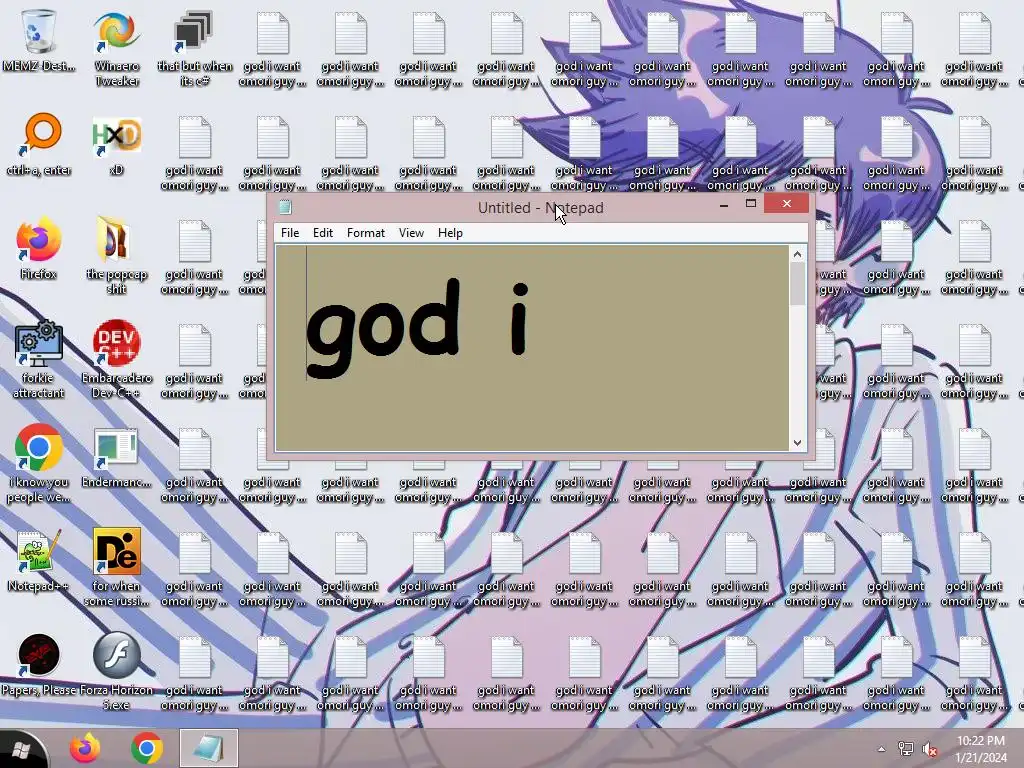
Task: Open the Format menu in Notepad
Action: coord(366,233)
